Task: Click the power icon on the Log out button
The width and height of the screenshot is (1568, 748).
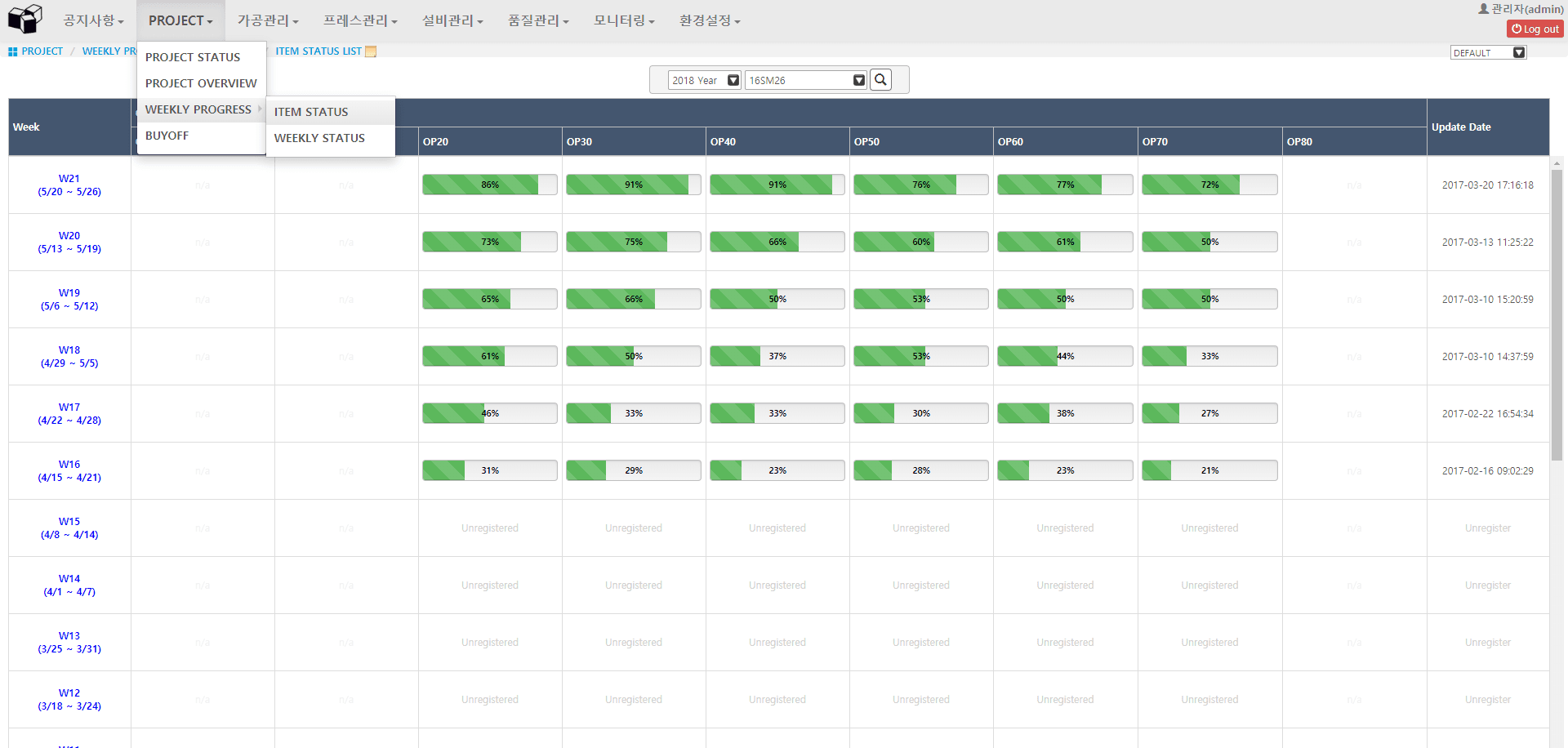Action: tap(1516, 29)
